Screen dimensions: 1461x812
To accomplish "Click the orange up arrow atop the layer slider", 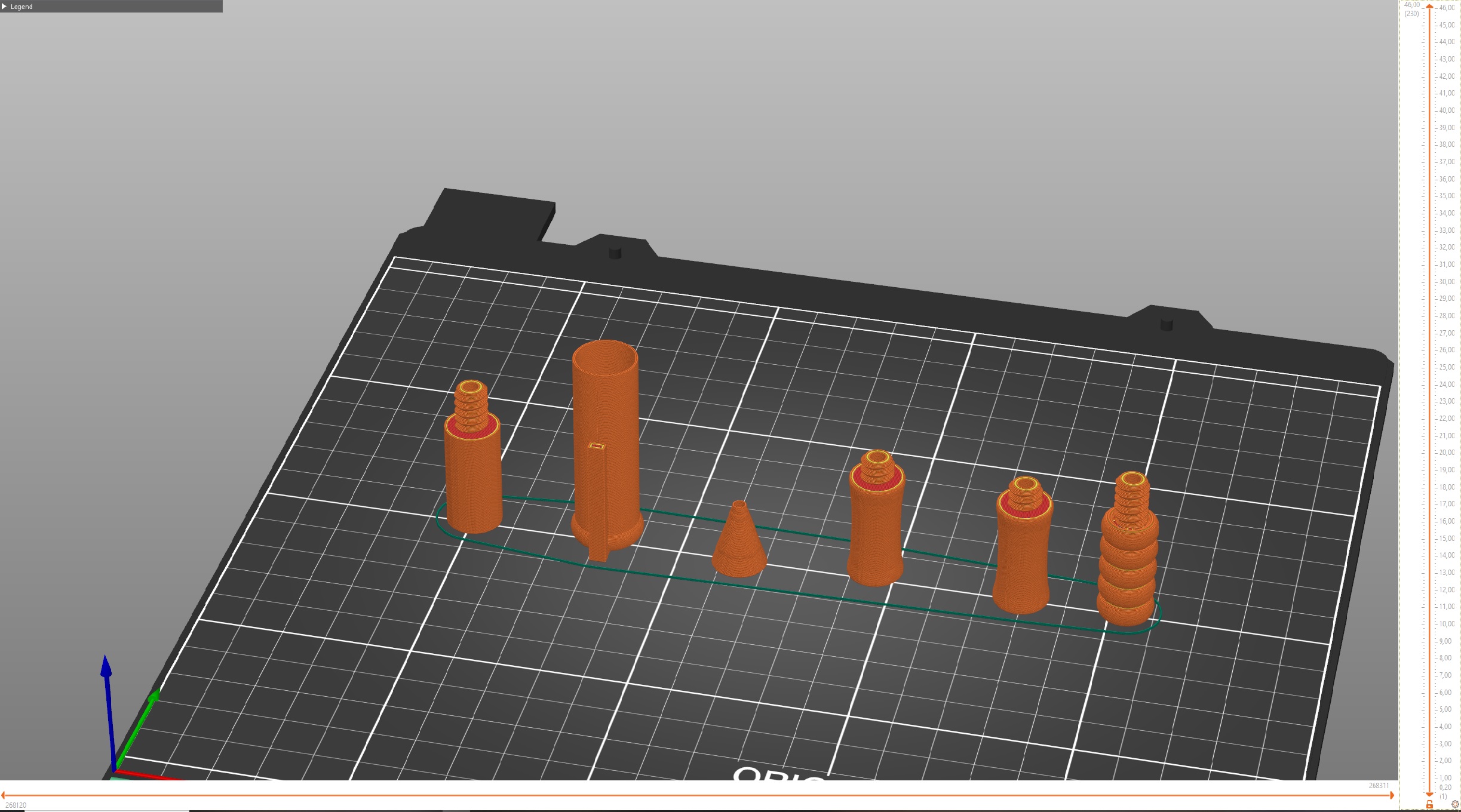I will (1429, 6).
